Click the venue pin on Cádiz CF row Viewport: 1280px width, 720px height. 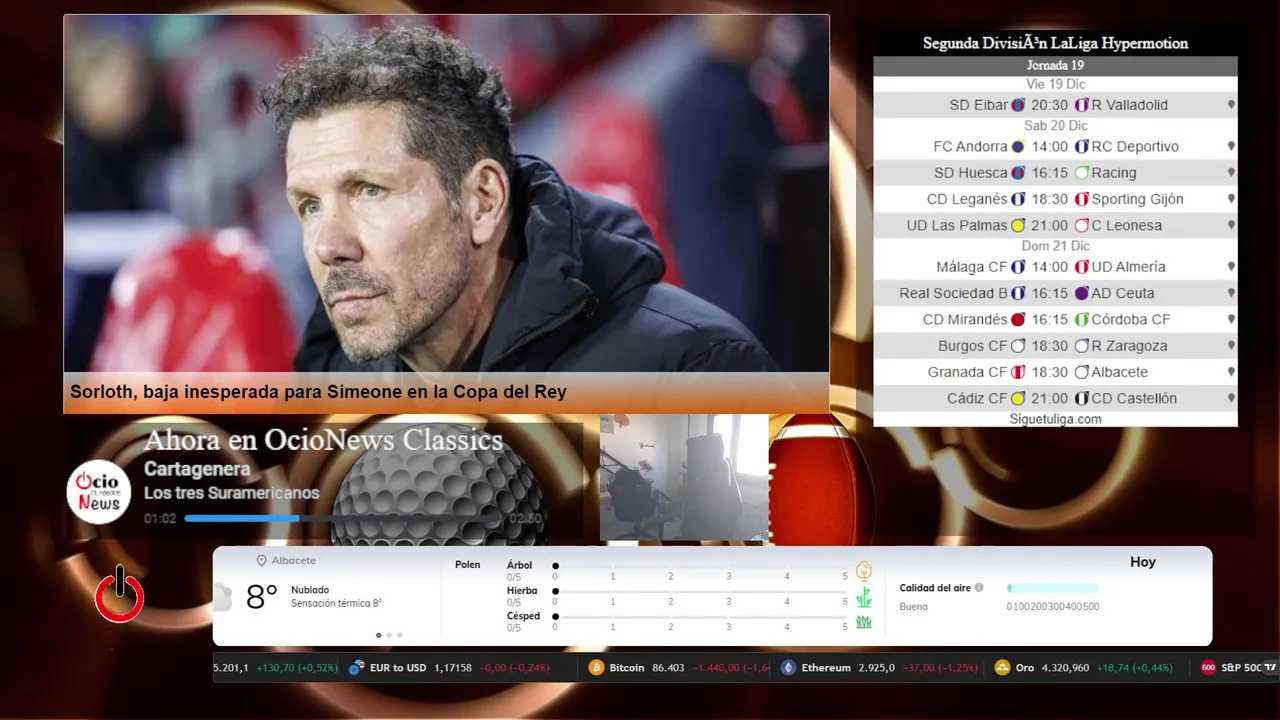coord(1231,399)
